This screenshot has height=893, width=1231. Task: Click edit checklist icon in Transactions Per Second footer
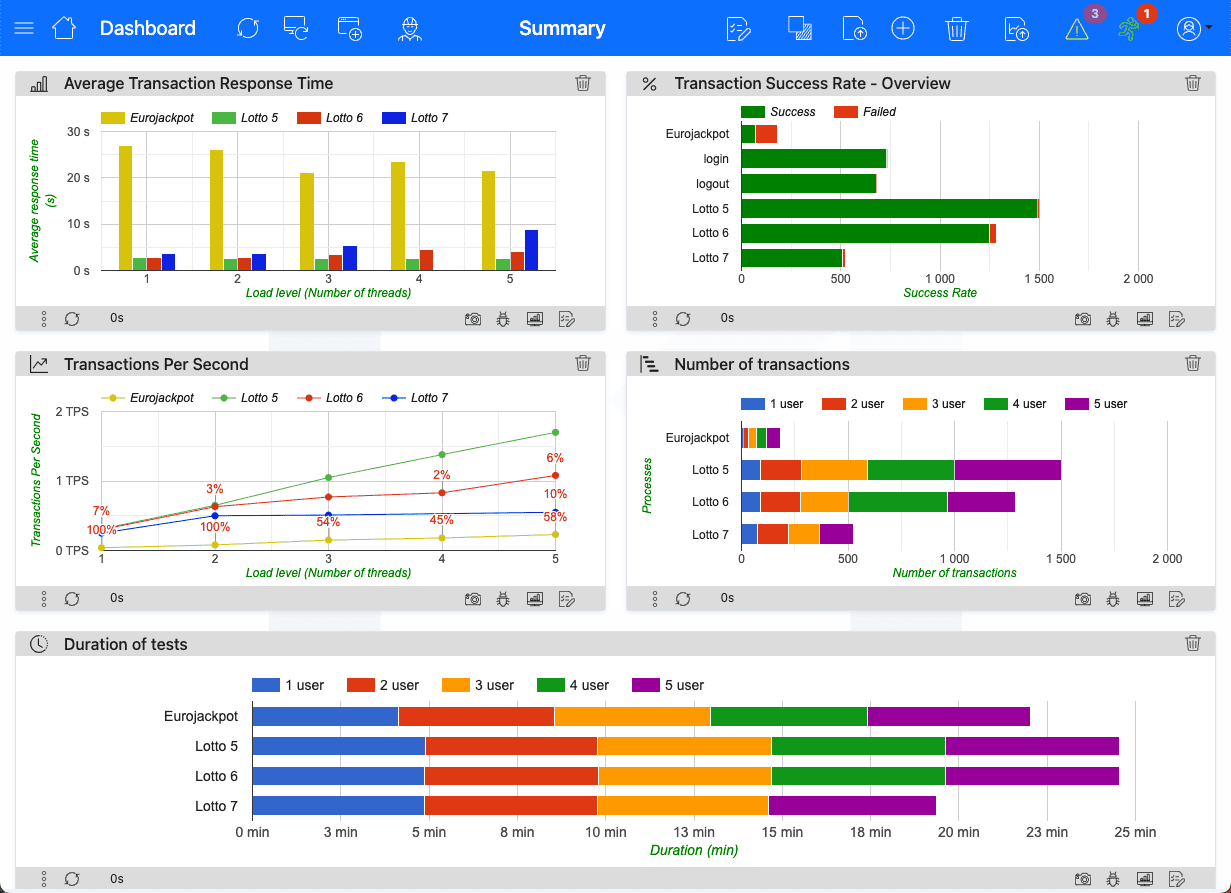[566, 599]
